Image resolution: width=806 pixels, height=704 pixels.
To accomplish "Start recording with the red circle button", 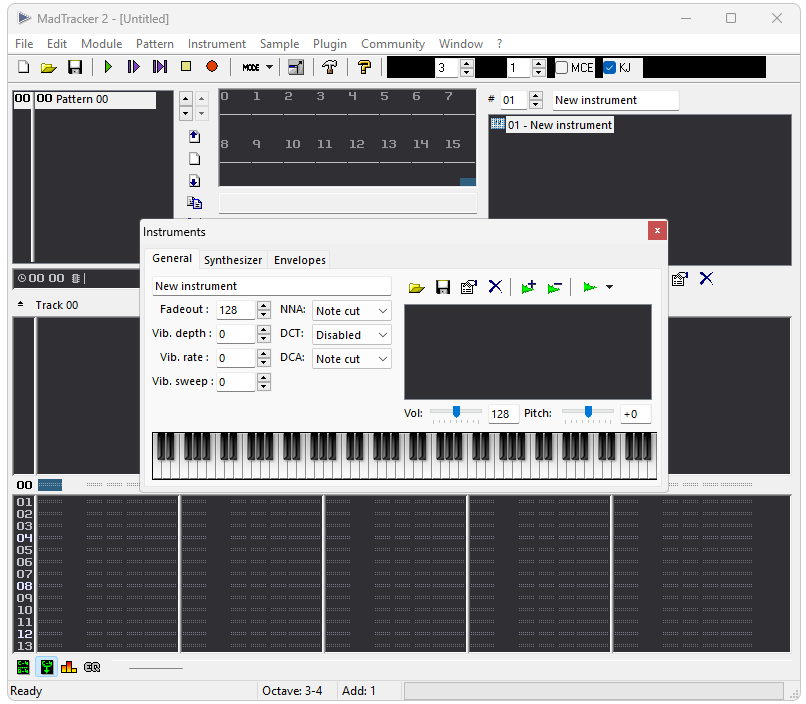I will click(212, 66).
